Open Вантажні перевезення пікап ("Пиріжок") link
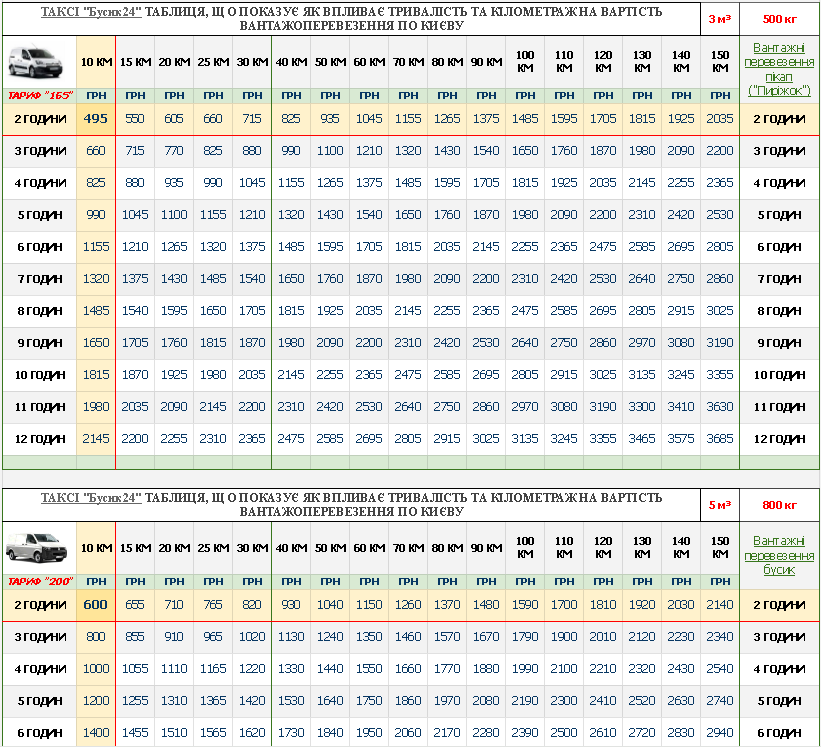Viewport: 821px width, 748px height. tap(779, 69)
